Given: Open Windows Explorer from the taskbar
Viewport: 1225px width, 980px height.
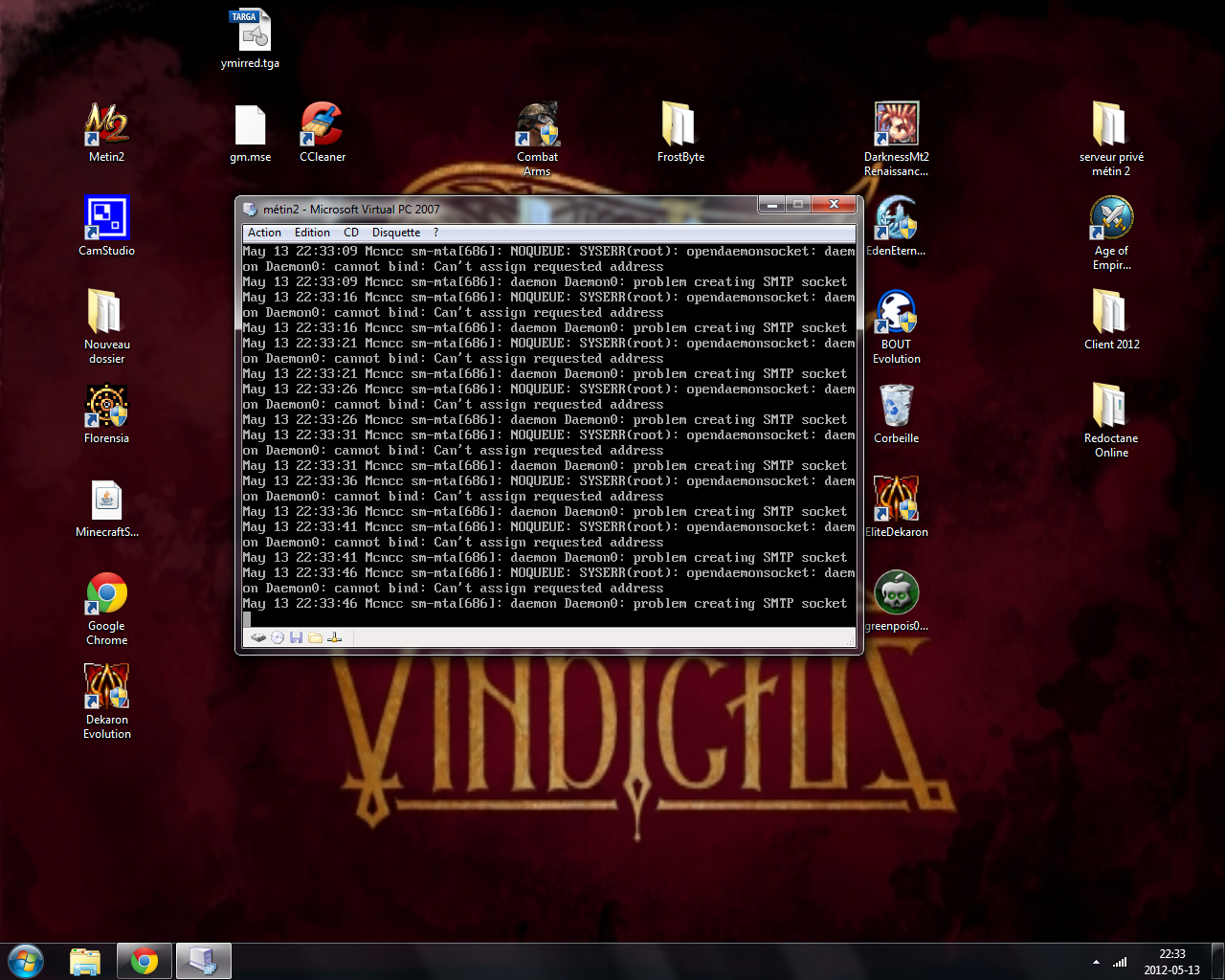Looking at the screenshot, I should [85, 961].
